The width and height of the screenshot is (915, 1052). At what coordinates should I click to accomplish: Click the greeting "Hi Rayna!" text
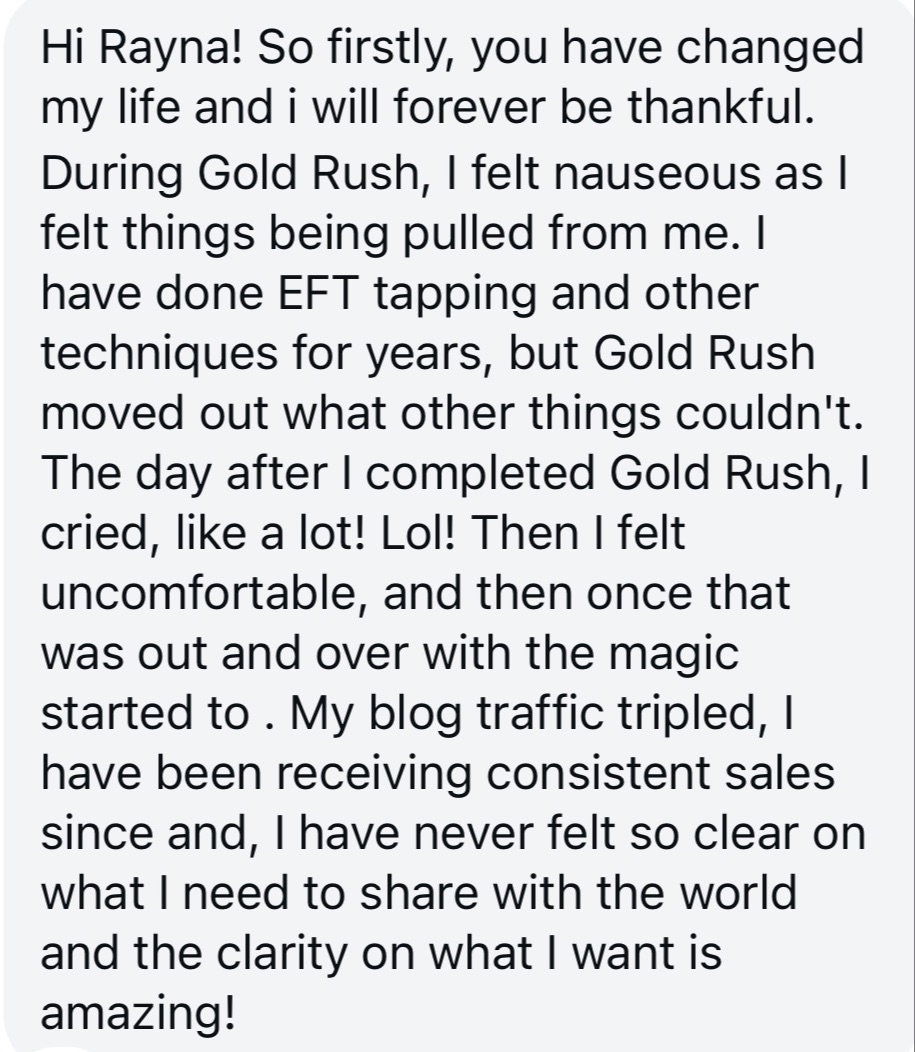click(x=142, y=48)
